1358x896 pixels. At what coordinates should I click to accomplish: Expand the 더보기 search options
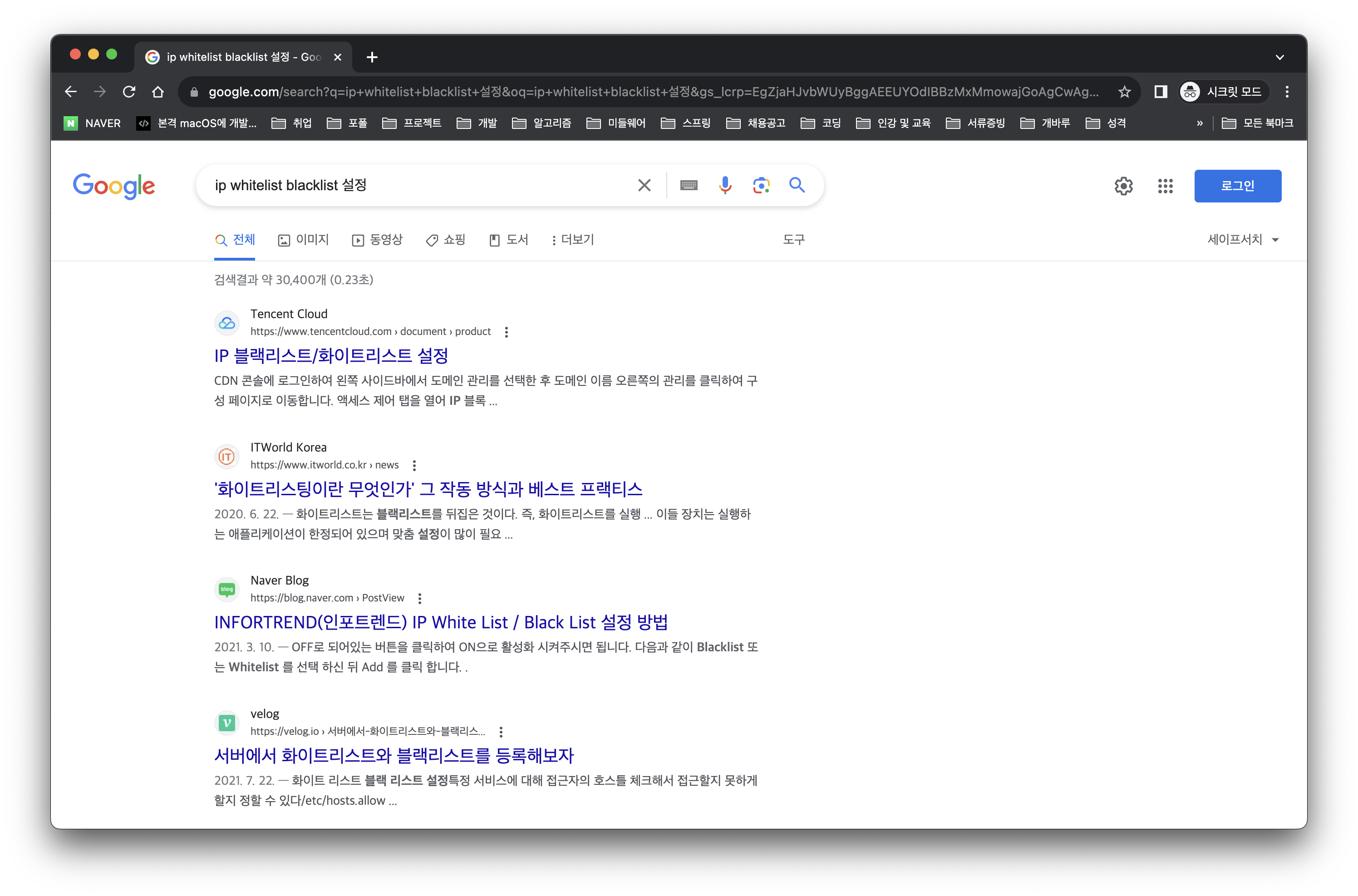[572, 239]
